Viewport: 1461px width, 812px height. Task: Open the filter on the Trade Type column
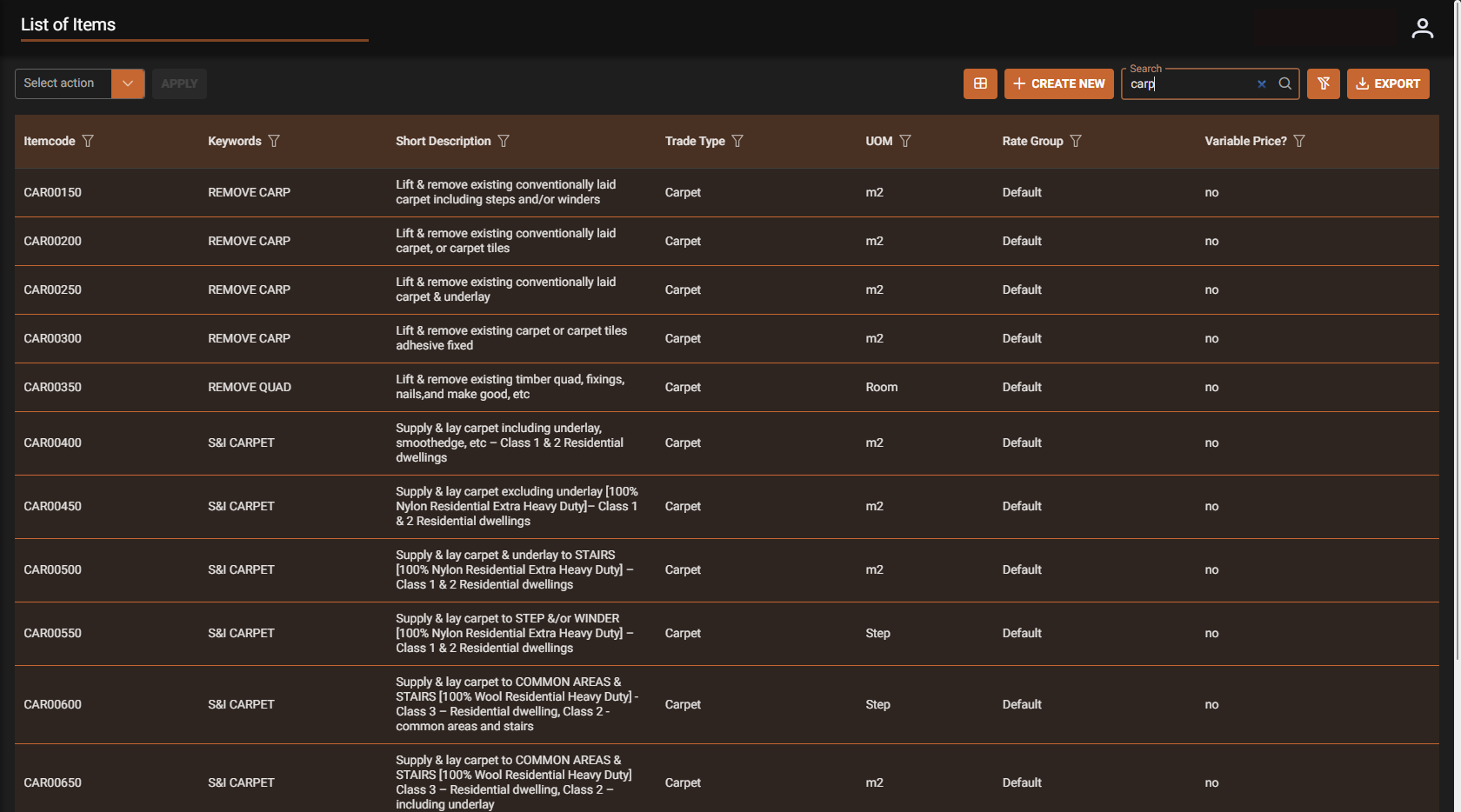737,140
